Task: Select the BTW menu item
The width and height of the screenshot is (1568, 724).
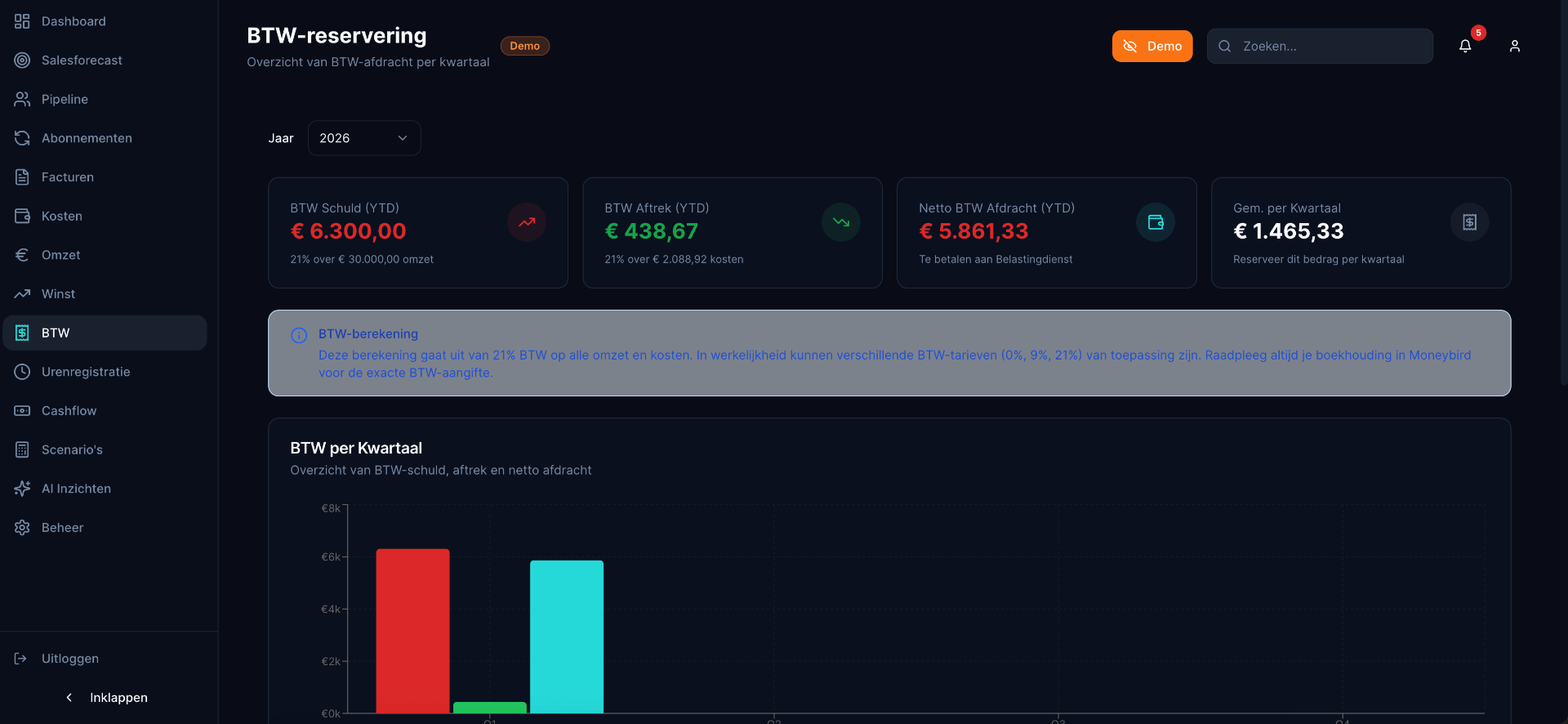Action: (x=105, y=333)
